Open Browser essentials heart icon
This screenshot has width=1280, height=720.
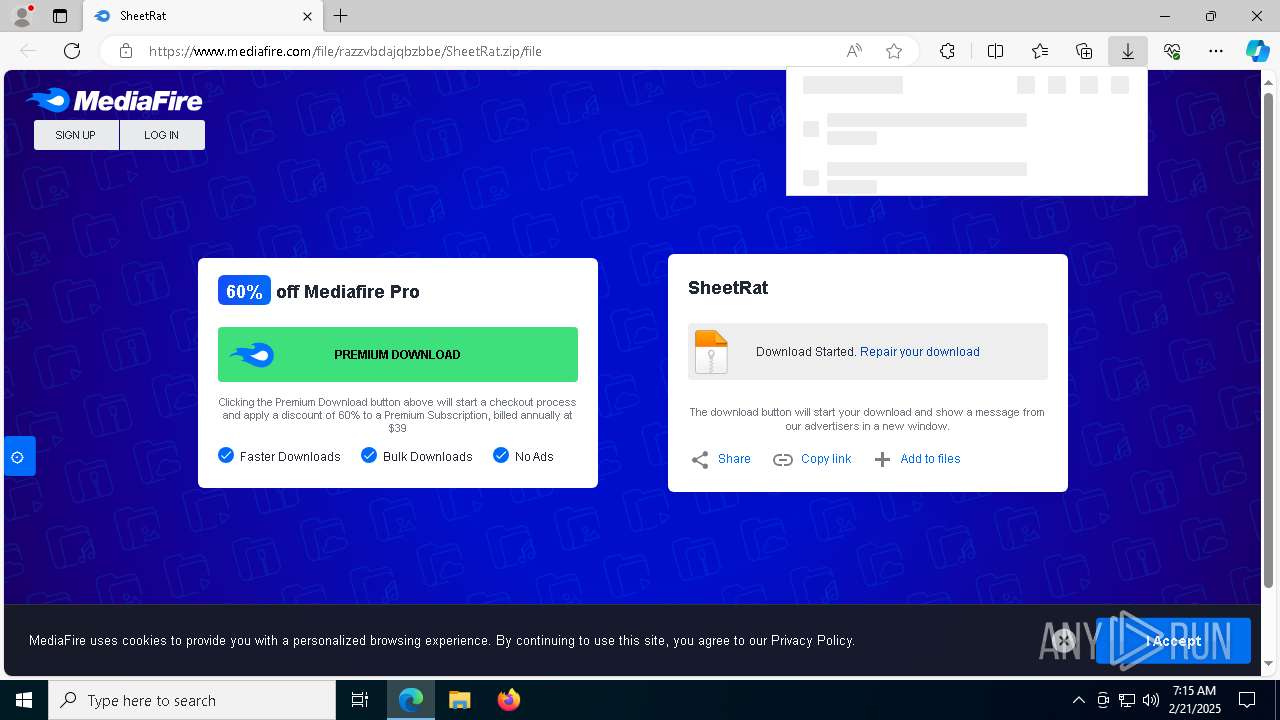[1172, 51]
